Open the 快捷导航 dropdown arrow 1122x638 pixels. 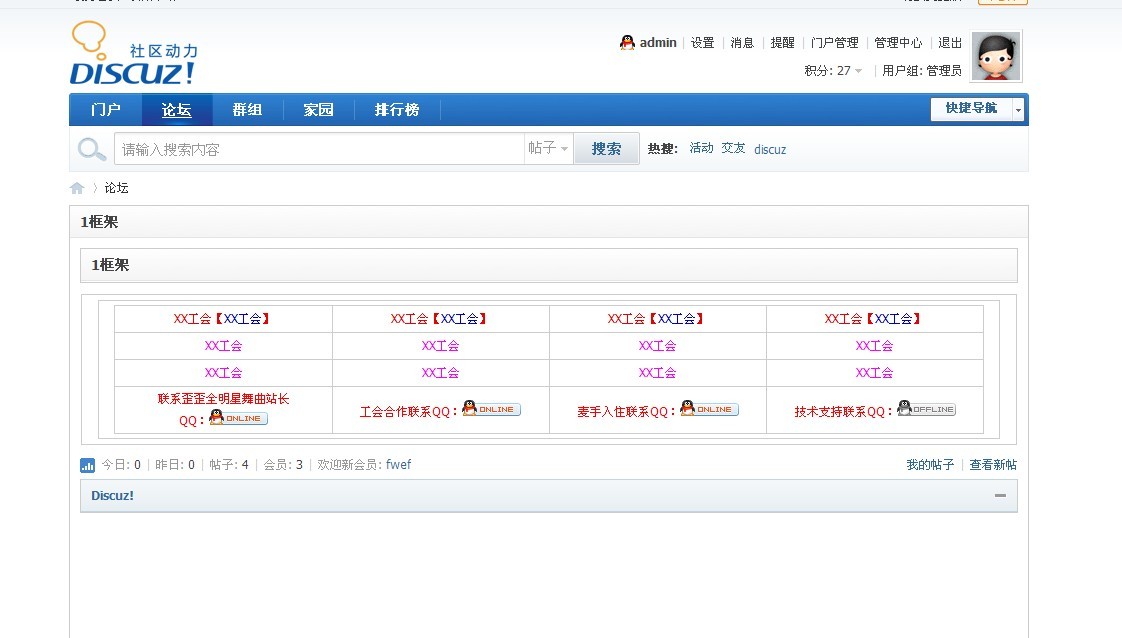point(1018,110)
